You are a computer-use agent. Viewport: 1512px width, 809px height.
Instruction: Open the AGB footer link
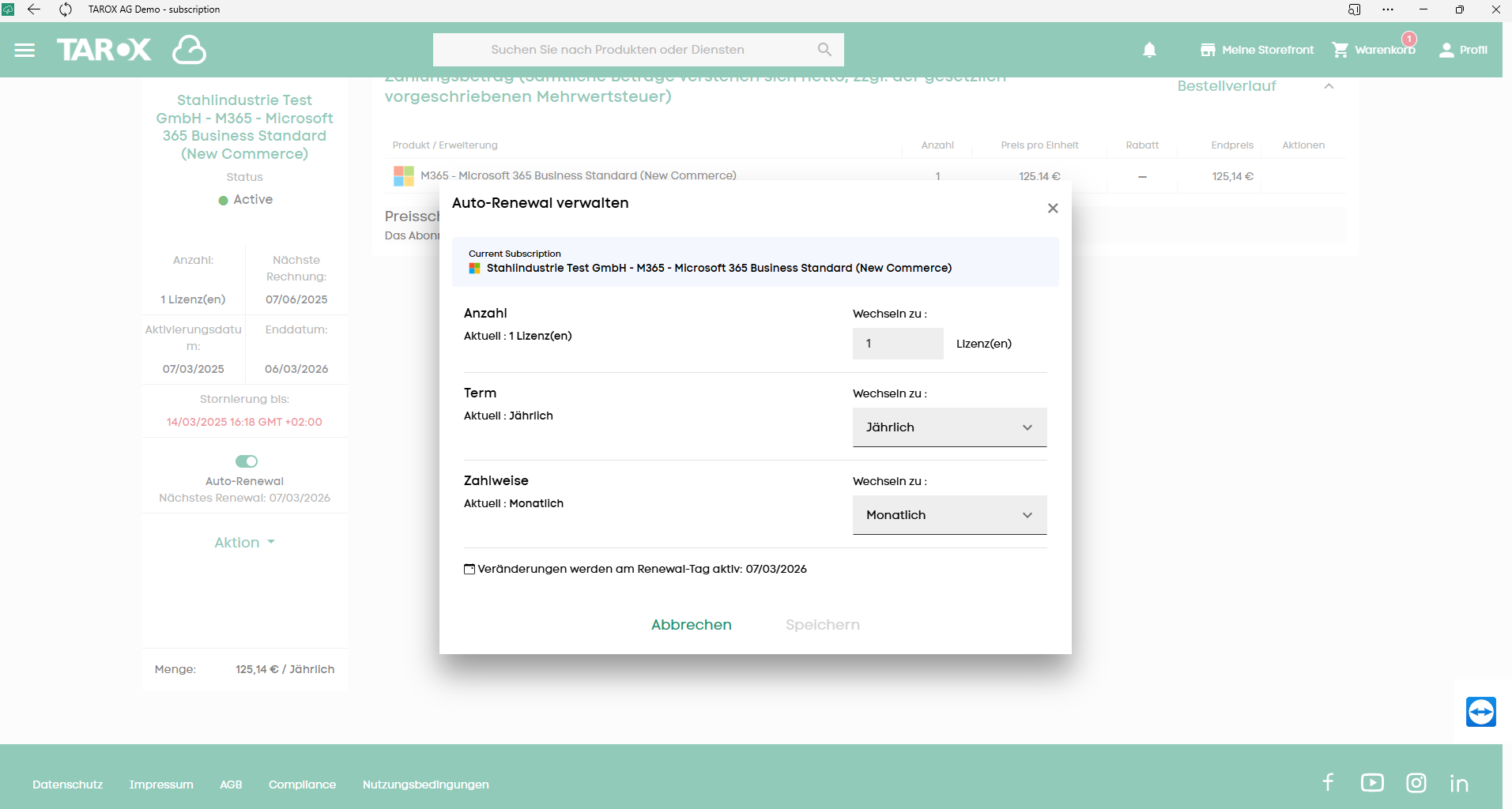coord(231,785)
